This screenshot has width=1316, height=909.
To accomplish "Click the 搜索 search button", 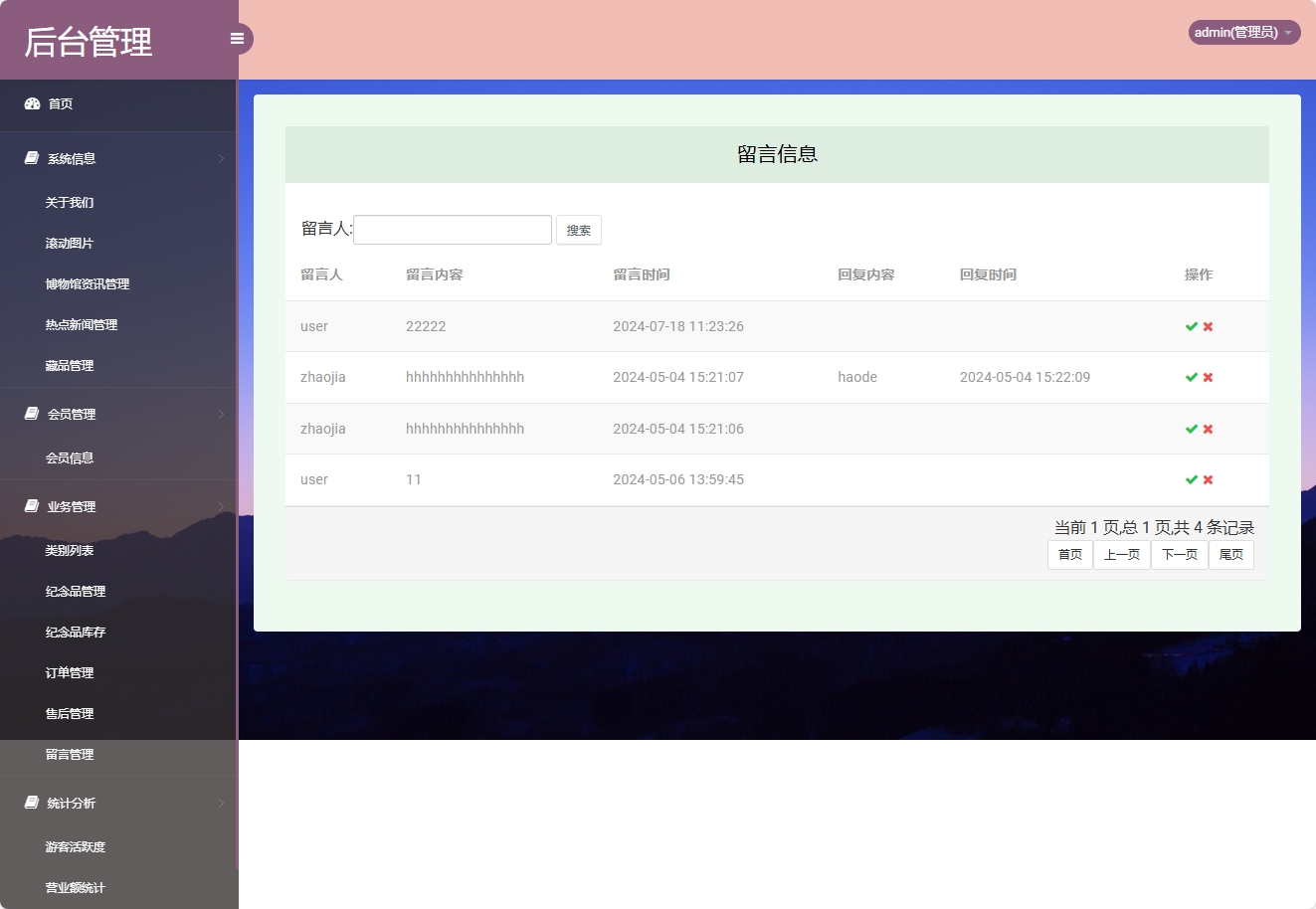I will point(579,229).
